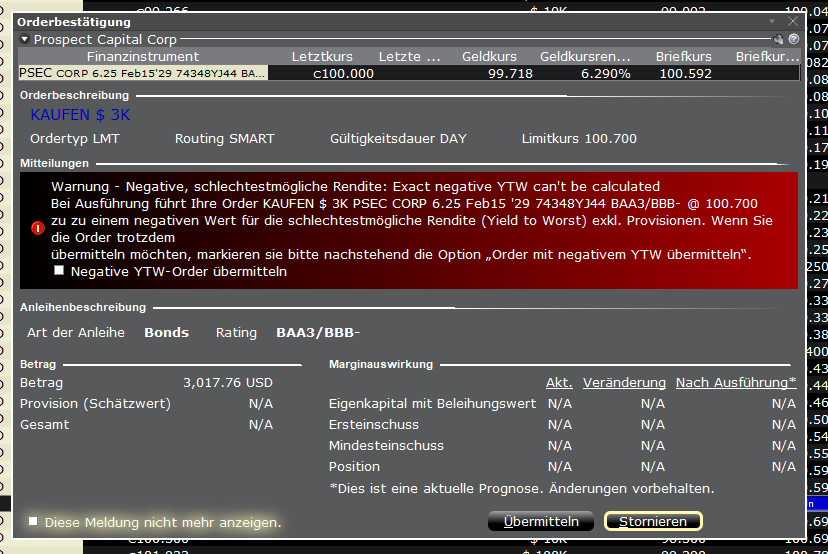Click the Dies ist eine aktuelle Prognose footnote
Viewport: 828px width, 554px height.
pyautogui.click(x=522, y=489)
